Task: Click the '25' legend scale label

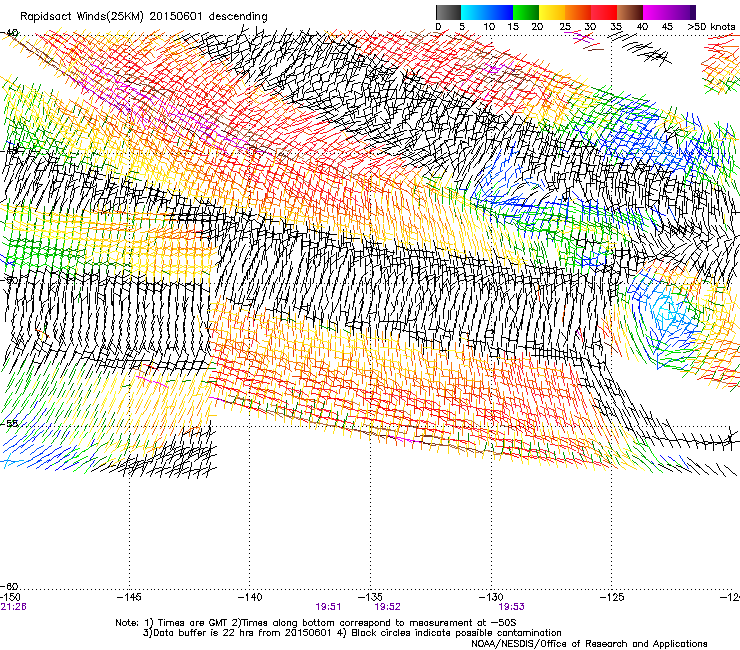Action: pyautogui.click(x=565, y=27)
